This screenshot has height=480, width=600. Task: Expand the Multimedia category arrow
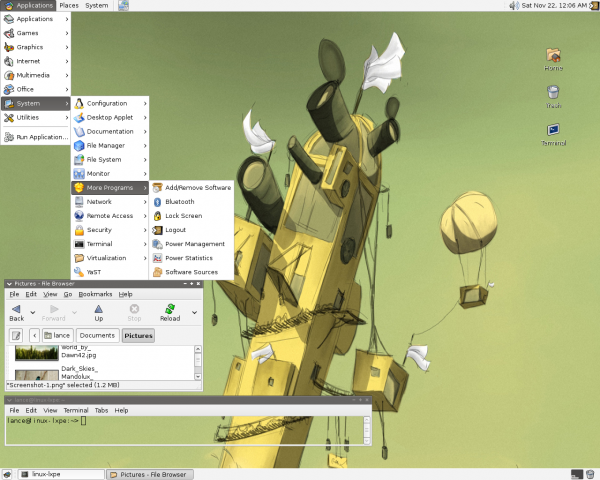[67, 75]
